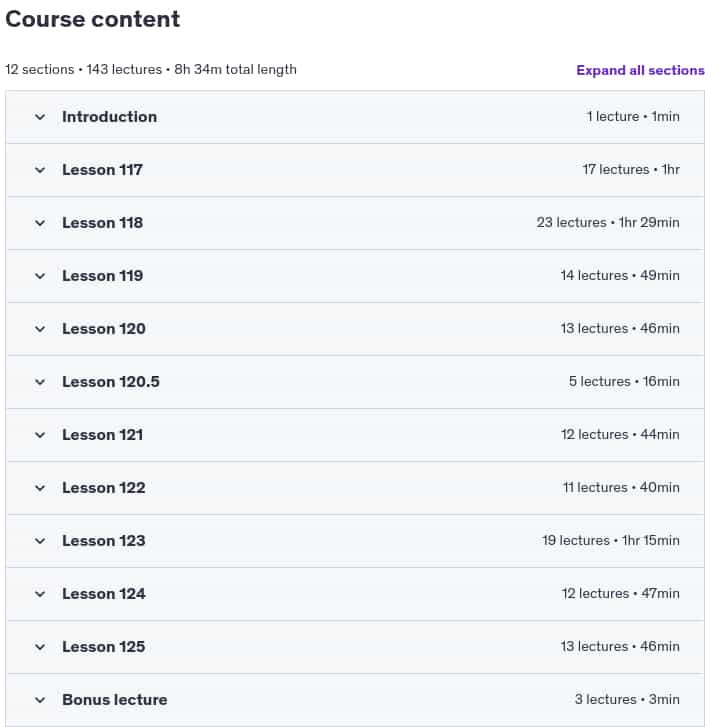The height and width of the screenshot is (727, 705).
Task: Open the Lesson 120.5 section title
Action: point(111,382)
